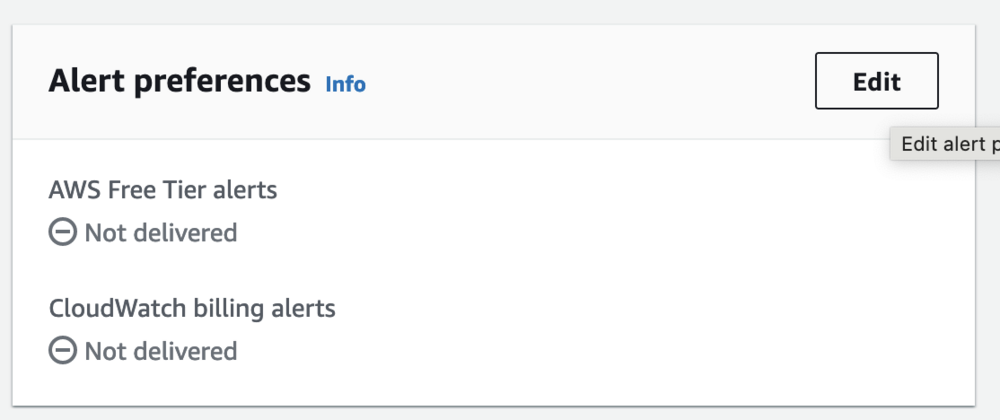This screenshot has height=420, width=1000.
Task: Click "Not delivered" text under CloudWatch billing
Action: click(160, 351)
